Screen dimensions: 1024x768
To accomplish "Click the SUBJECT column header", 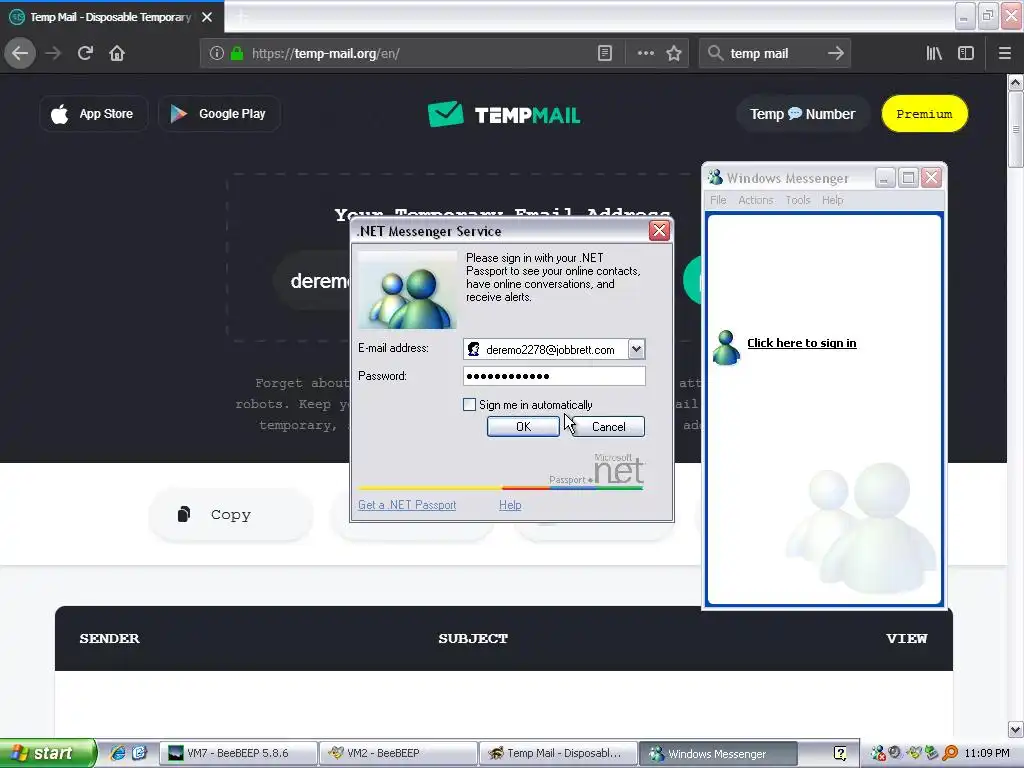I will [473, 638].
